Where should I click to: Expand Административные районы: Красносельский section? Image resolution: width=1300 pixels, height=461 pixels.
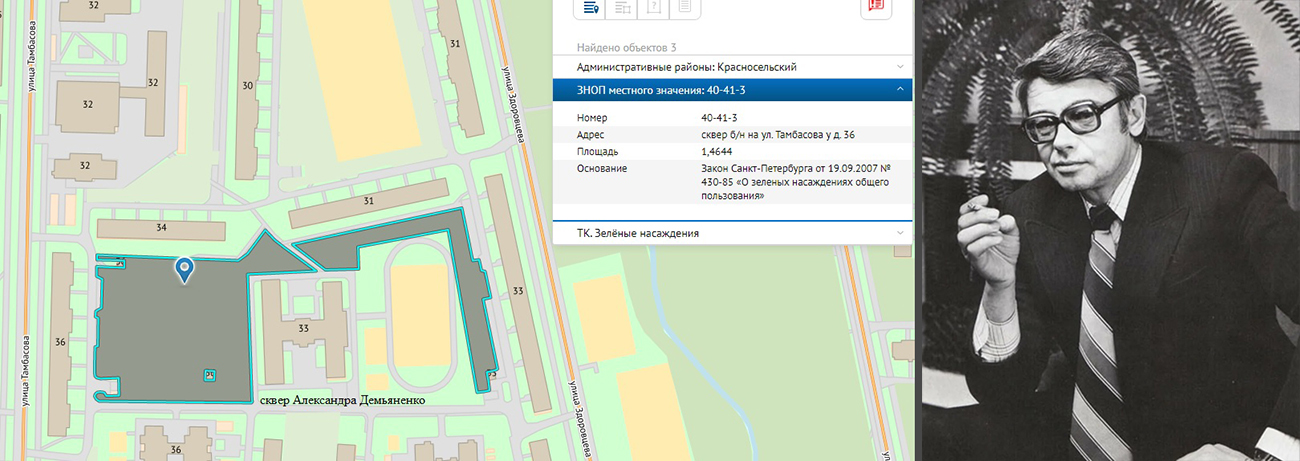pyautogui.click(x=732, y=66)
